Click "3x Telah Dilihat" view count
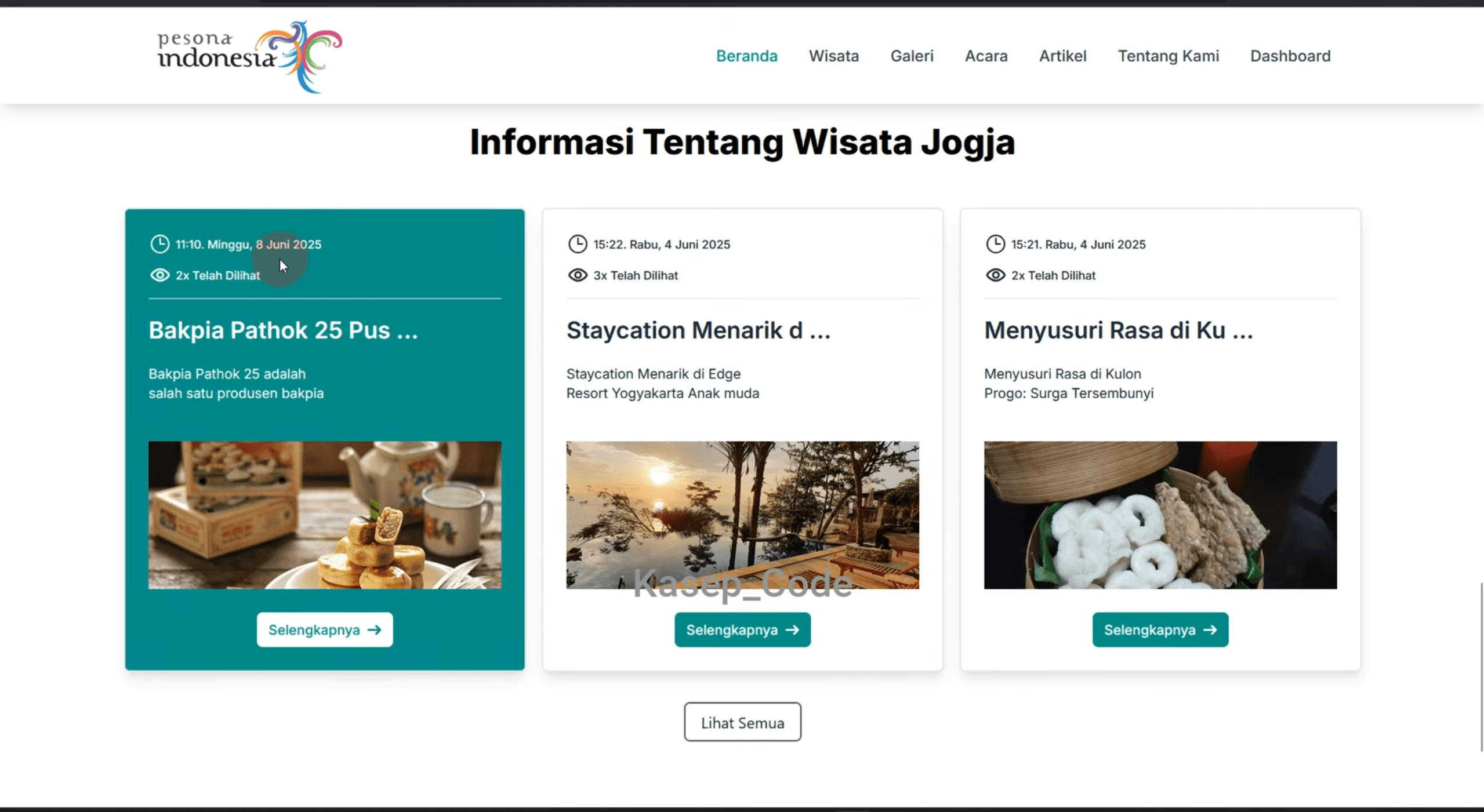Screen dimensions: 1484x812 tap(635, 276)
